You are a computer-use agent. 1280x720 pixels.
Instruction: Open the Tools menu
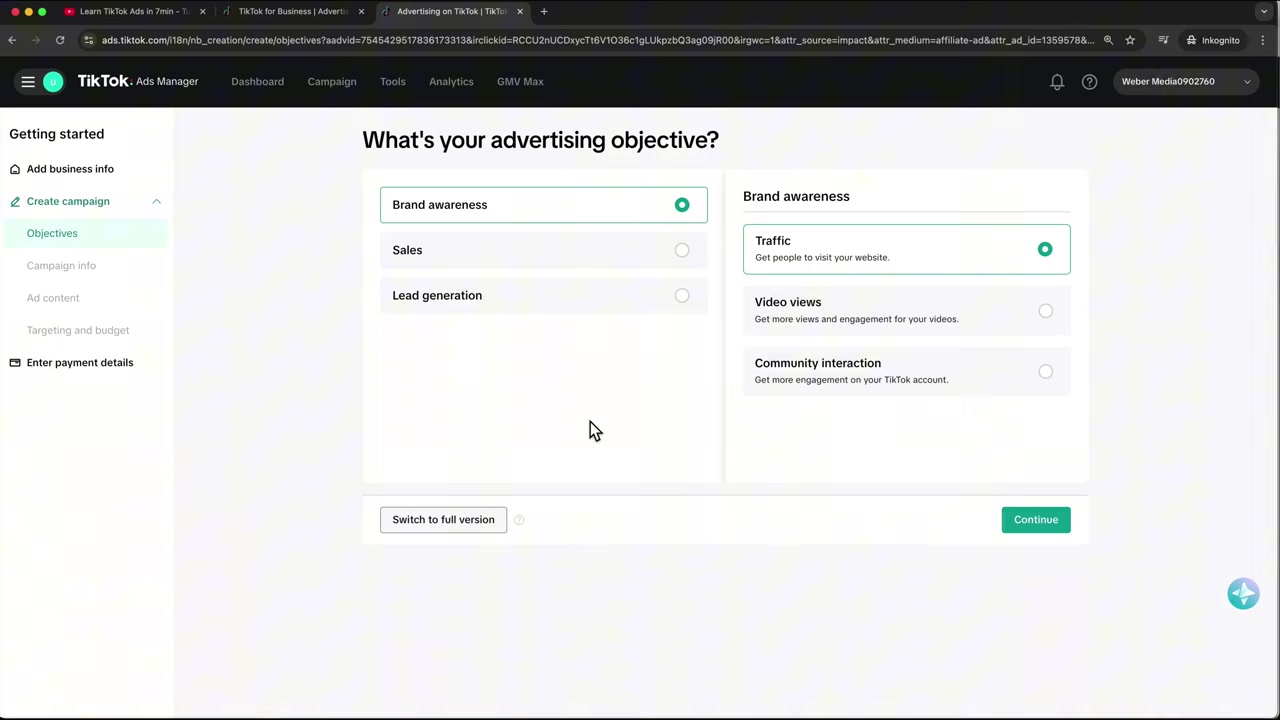click(392, 82)
